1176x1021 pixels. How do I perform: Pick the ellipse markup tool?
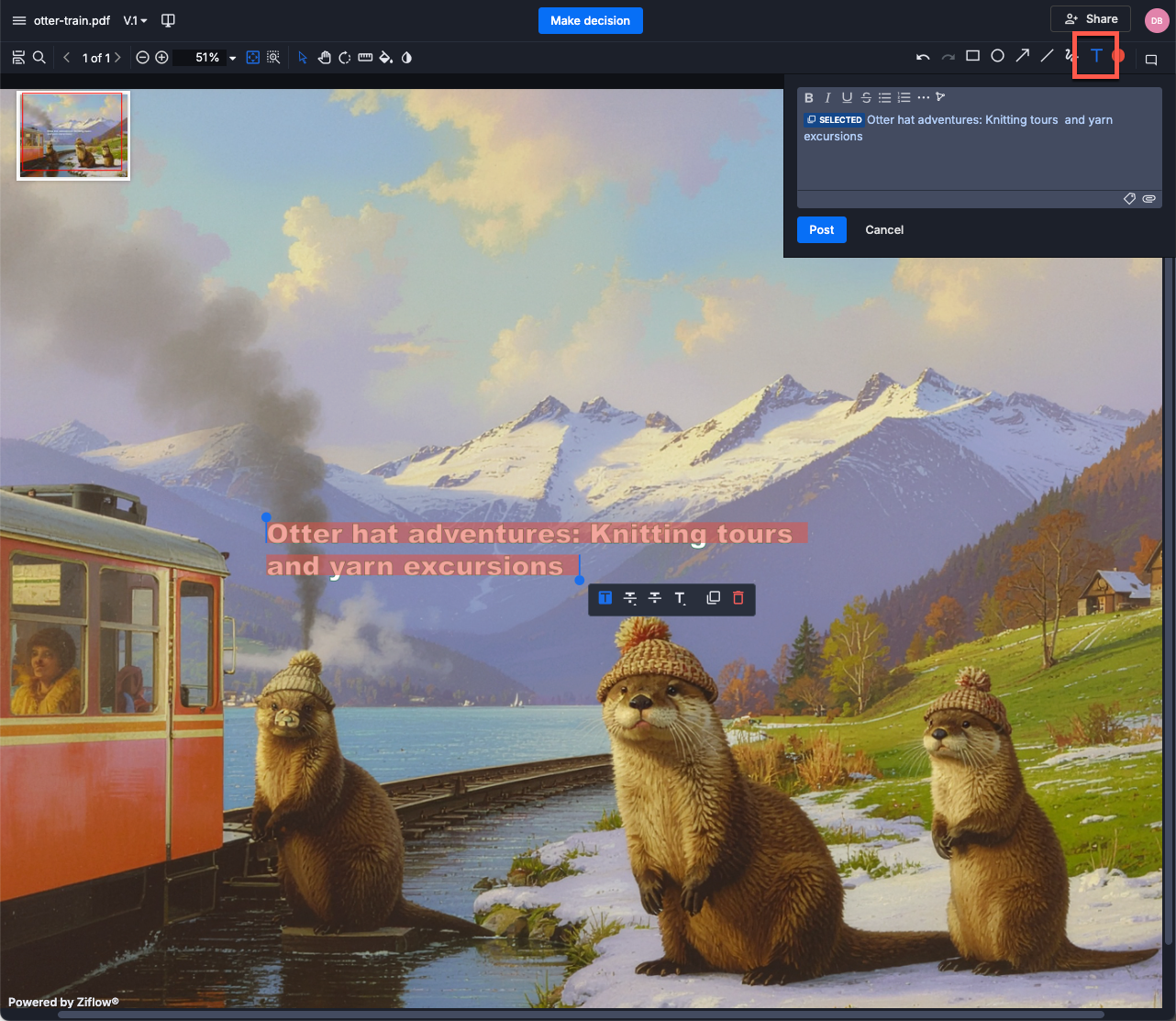pyautogui.click(x=997, y=57)
